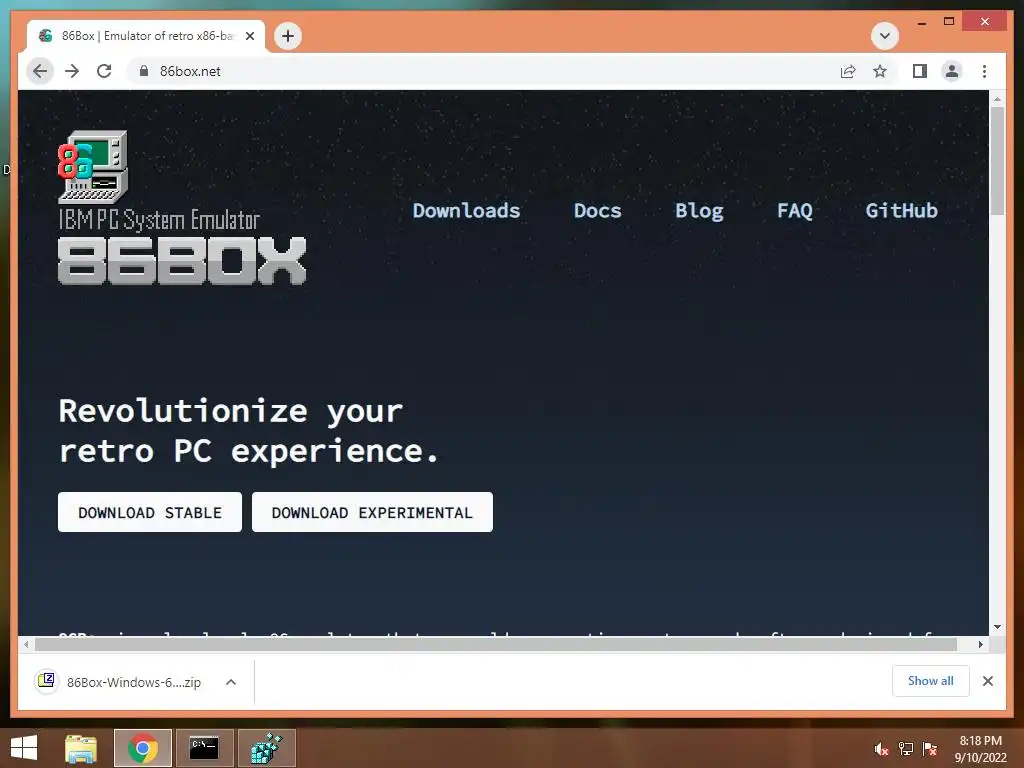Open Chrome's three-dot menu
The height and width of the screenshot is (768, 1024).
point(984,71)
